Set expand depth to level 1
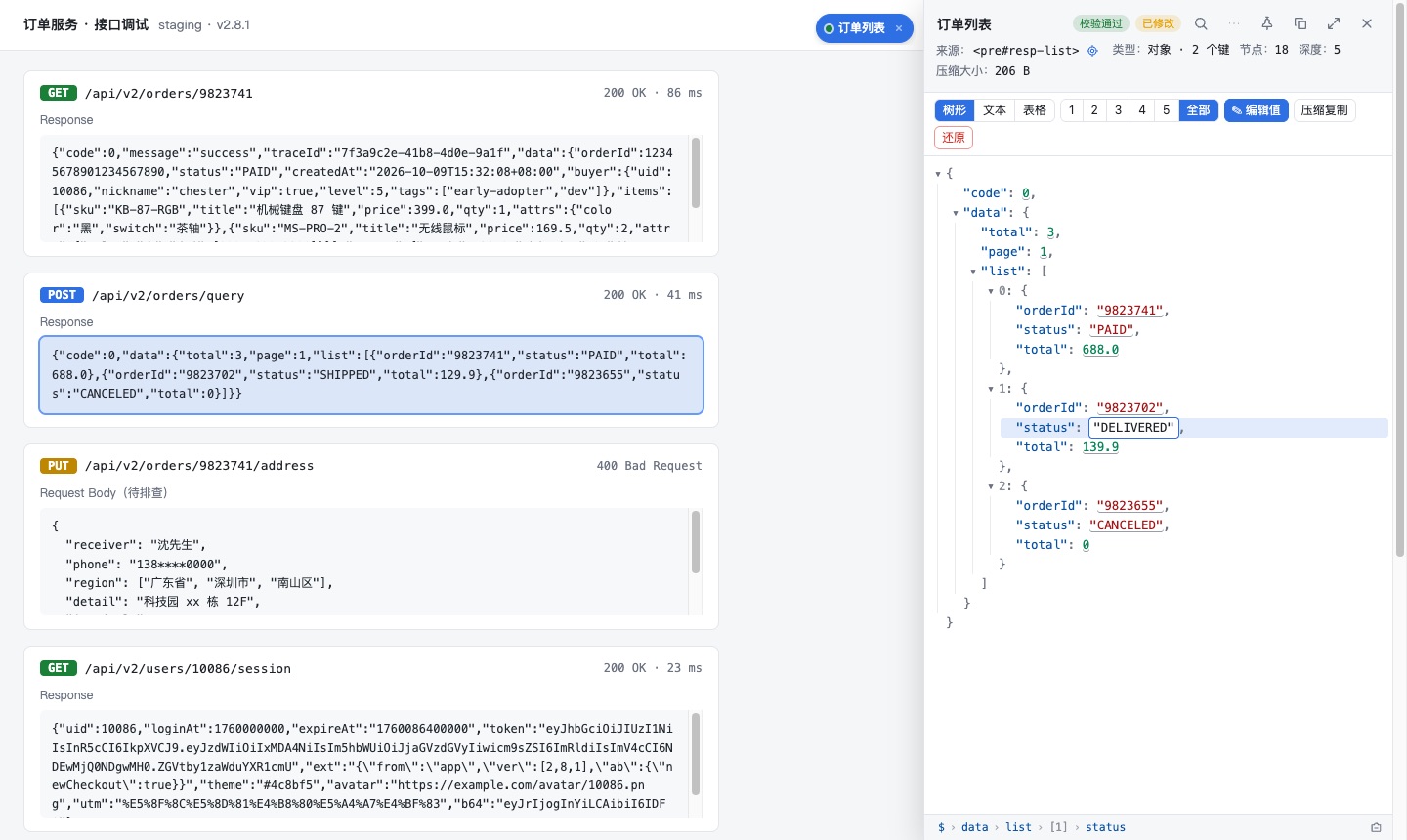 1072,110
